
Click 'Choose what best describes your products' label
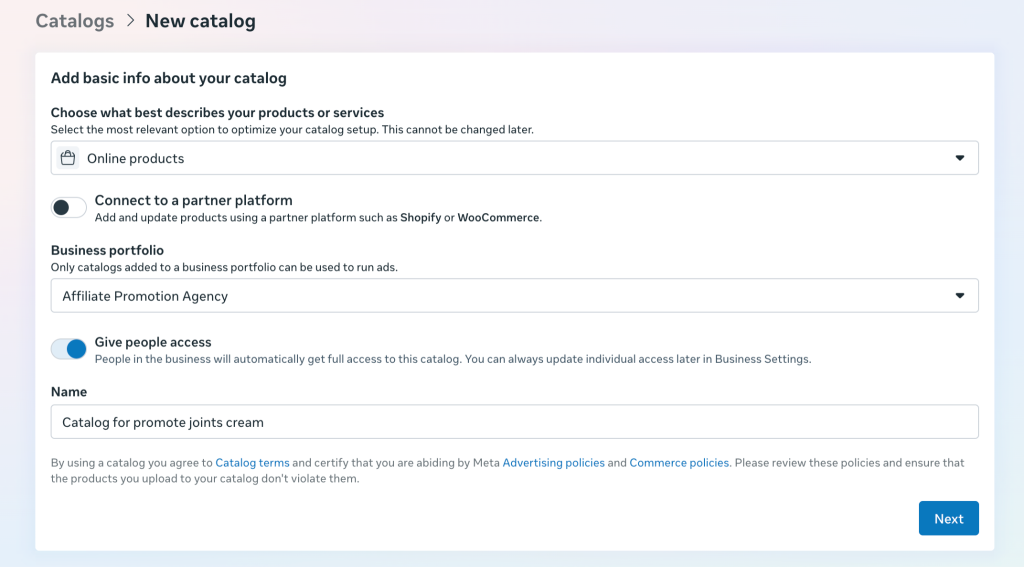tap(217, 112)
